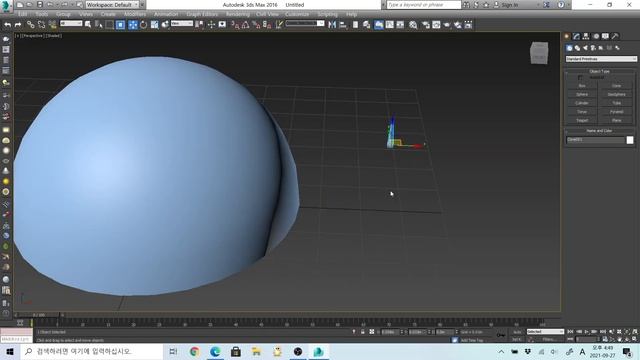Open the Tools menu
Viewport: 640px width, 360px height.
tap(42, 14)
